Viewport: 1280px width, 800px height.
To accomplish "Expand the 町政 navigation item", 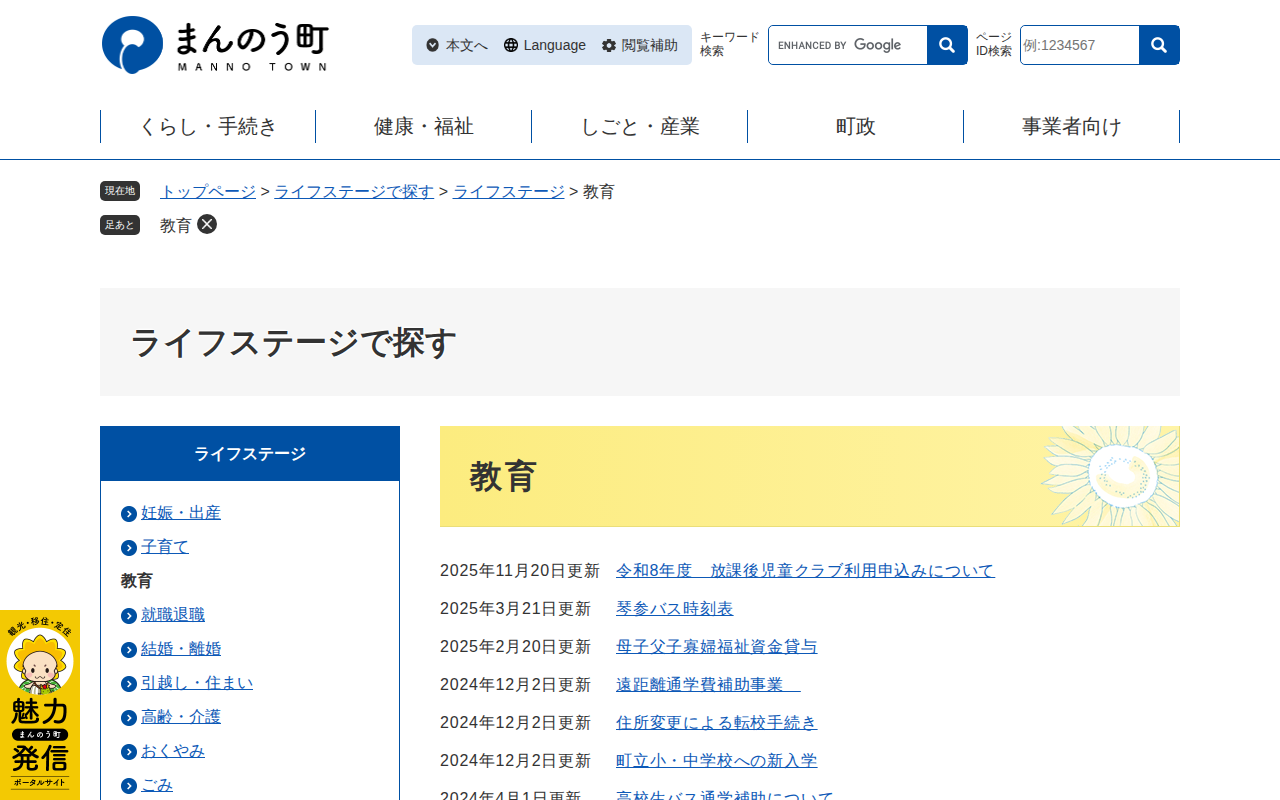I will 856,127.
